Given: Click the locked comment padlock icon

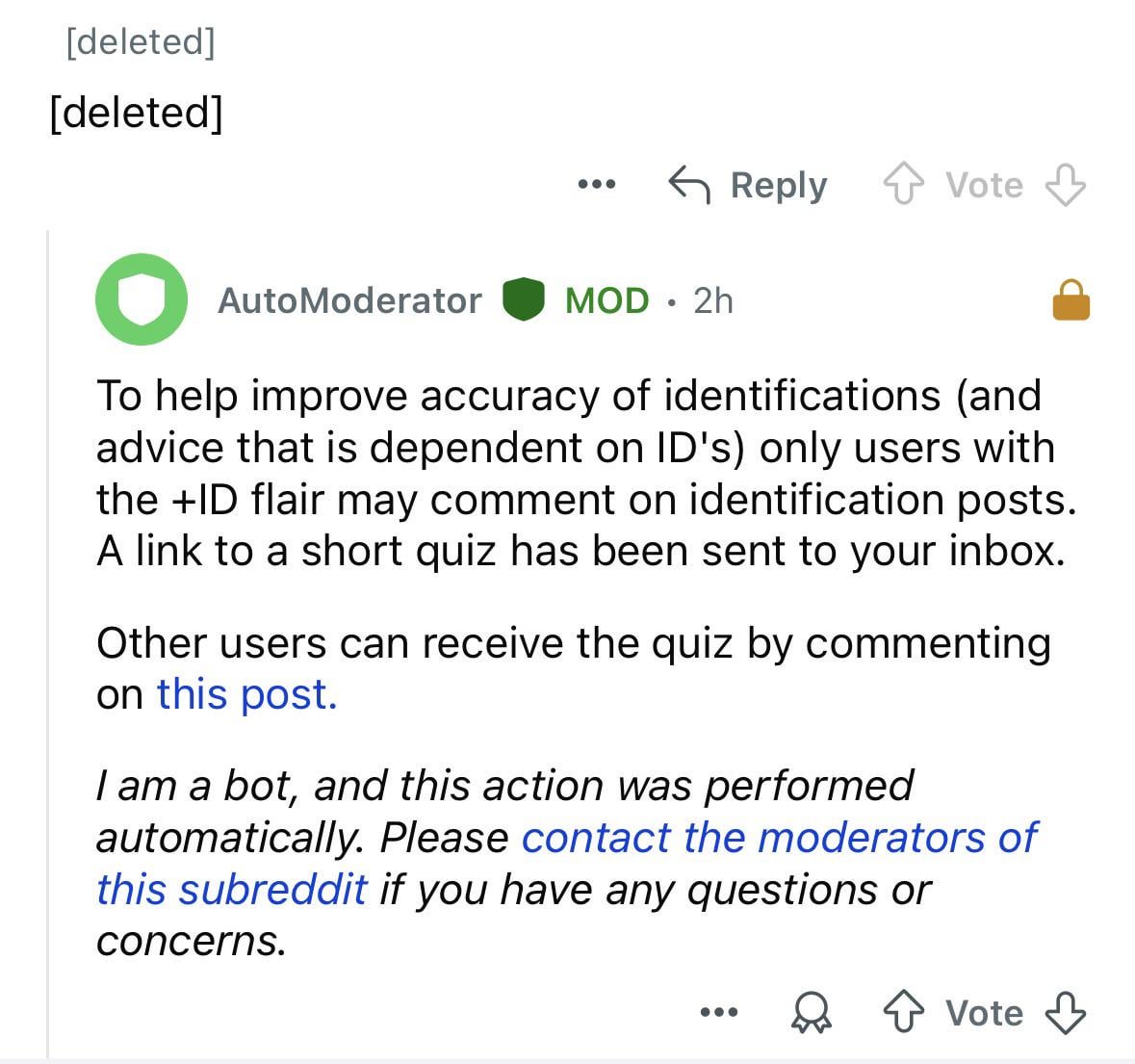Looking at the screenshot, I should tap(1071, 299).
